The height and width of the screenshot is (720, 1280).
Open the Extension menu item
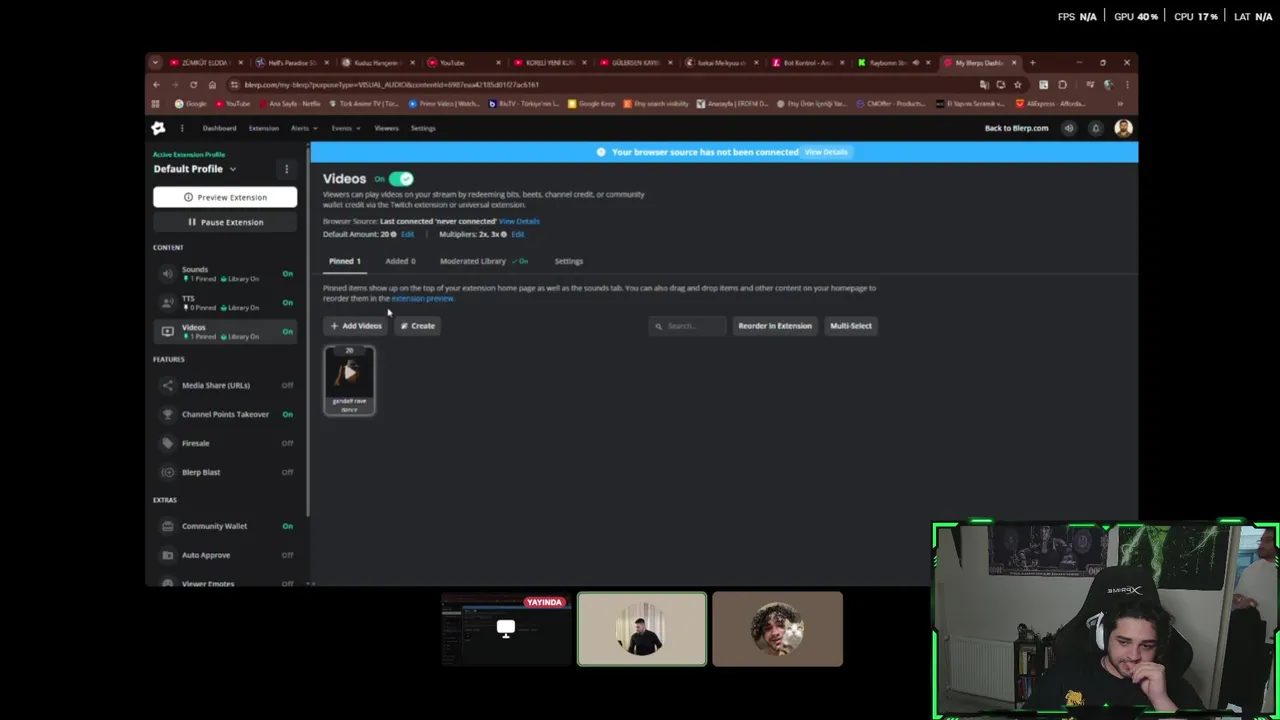click(x=264, y=128)
